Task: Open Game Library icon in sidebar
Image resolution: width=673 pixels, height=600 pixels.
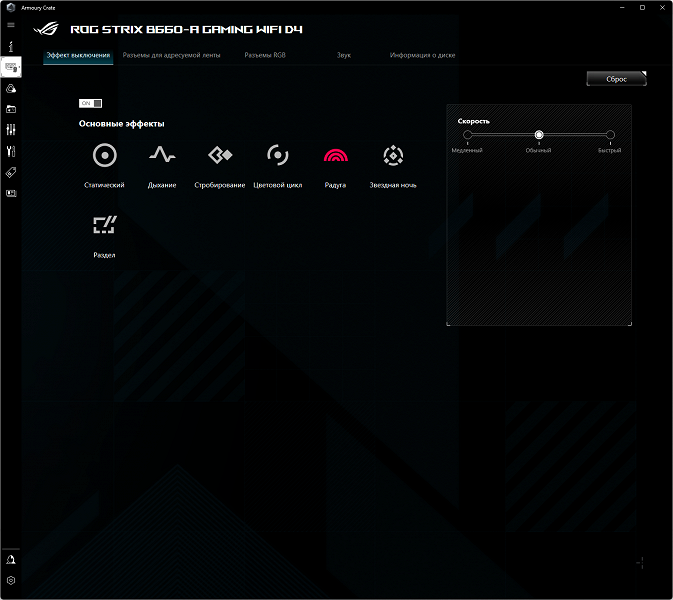Action: coord(11,109)
